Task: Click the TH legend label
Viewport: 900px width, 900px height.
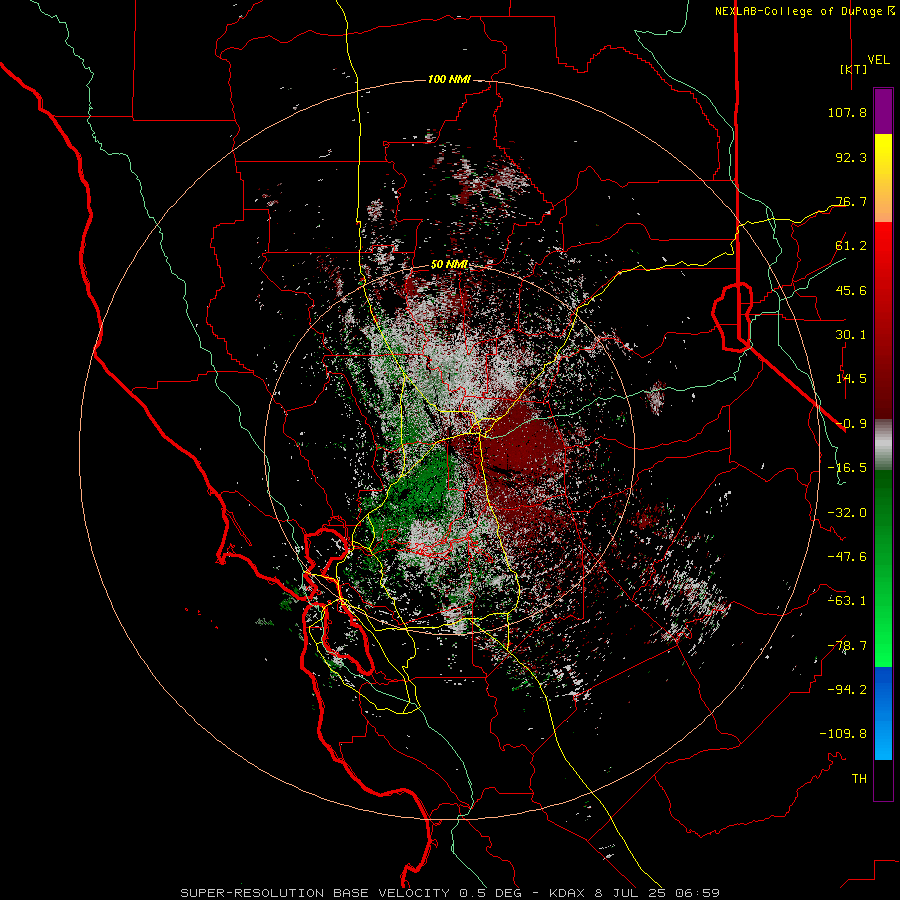Action: coord(859,779)
